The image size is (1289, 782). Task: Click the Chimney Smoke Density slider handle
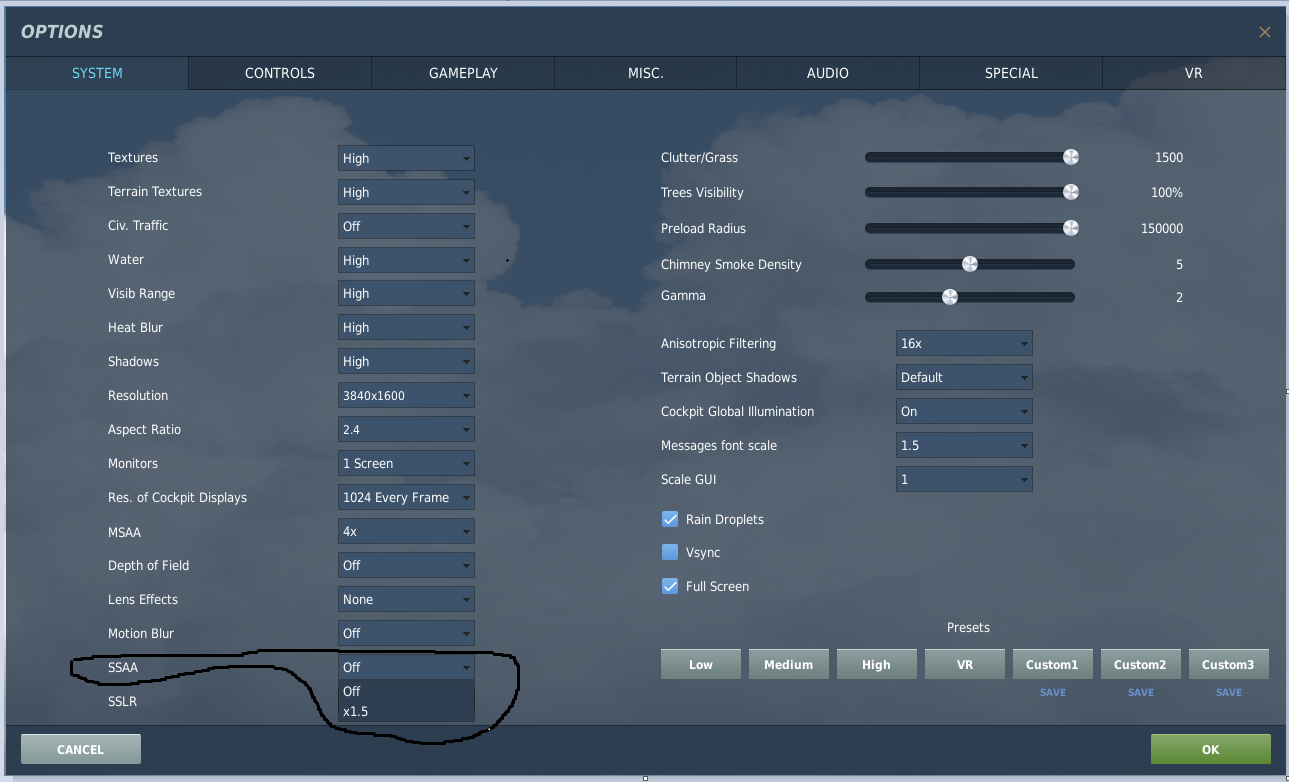(x=969, y=264)
